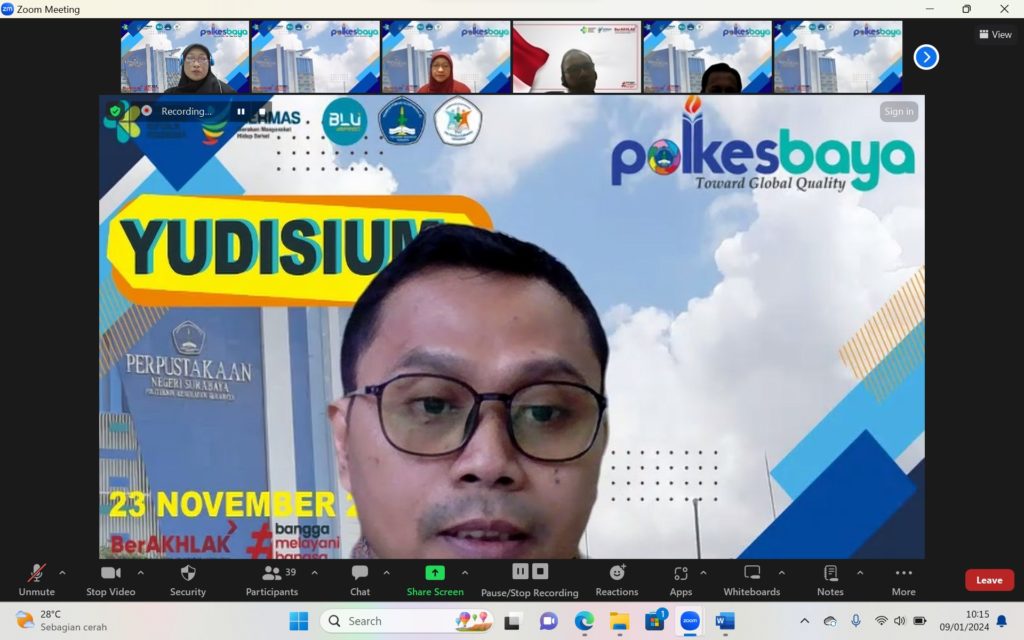Click the speaker volume tray icon
The image size is (1024, 640).
[900, 621]
